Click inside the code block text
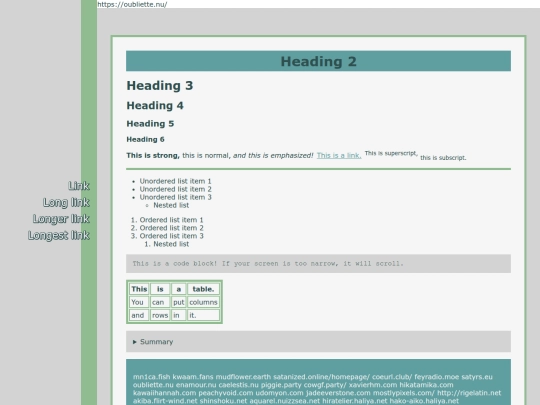Image resolution: width=540 pixels, height=405 pixels. coord(268,263)
